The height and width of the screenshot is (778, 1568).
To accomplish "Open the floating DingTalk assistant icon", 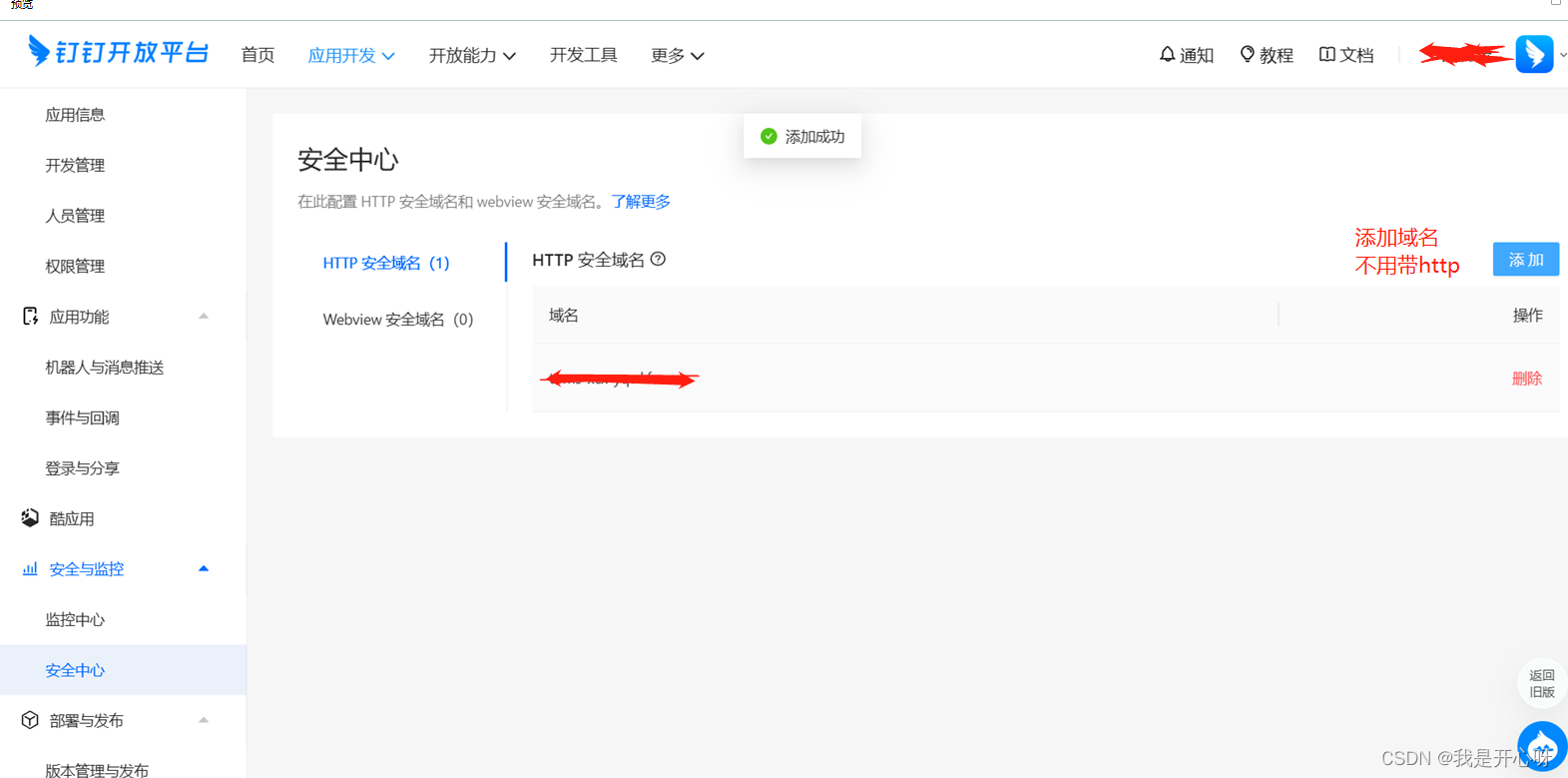I will (1542, 746).
